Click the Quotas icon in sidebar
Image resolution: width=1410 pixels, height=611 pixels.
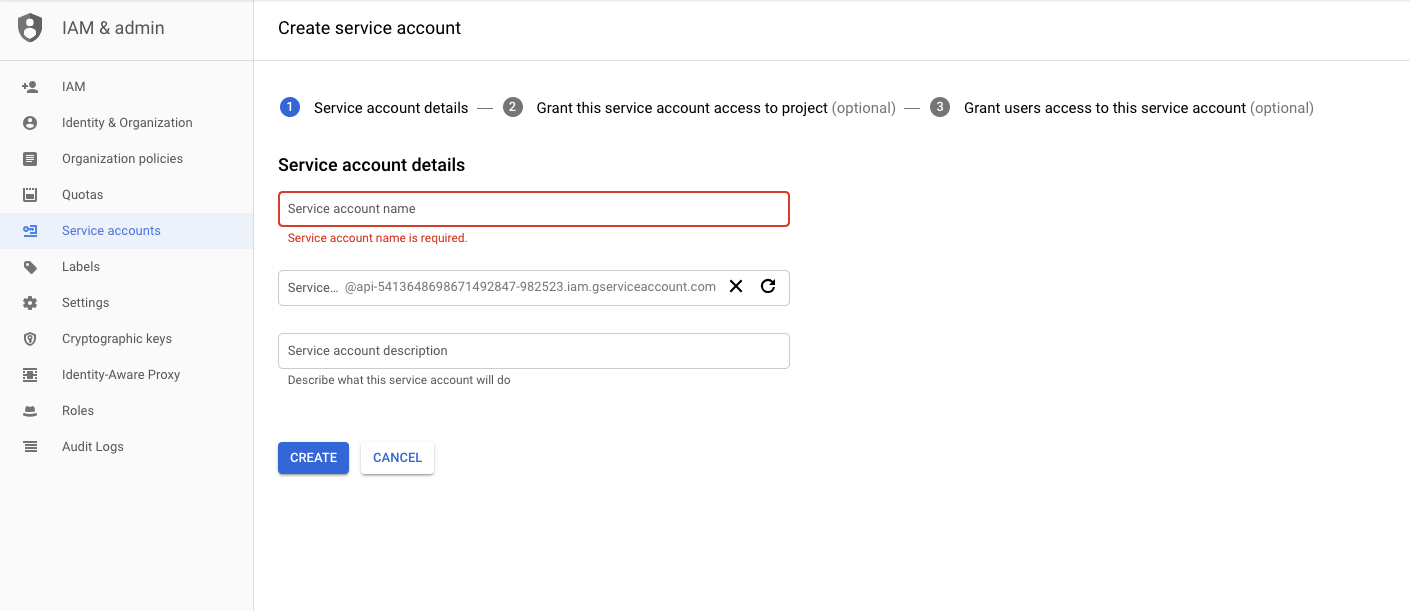30,195
